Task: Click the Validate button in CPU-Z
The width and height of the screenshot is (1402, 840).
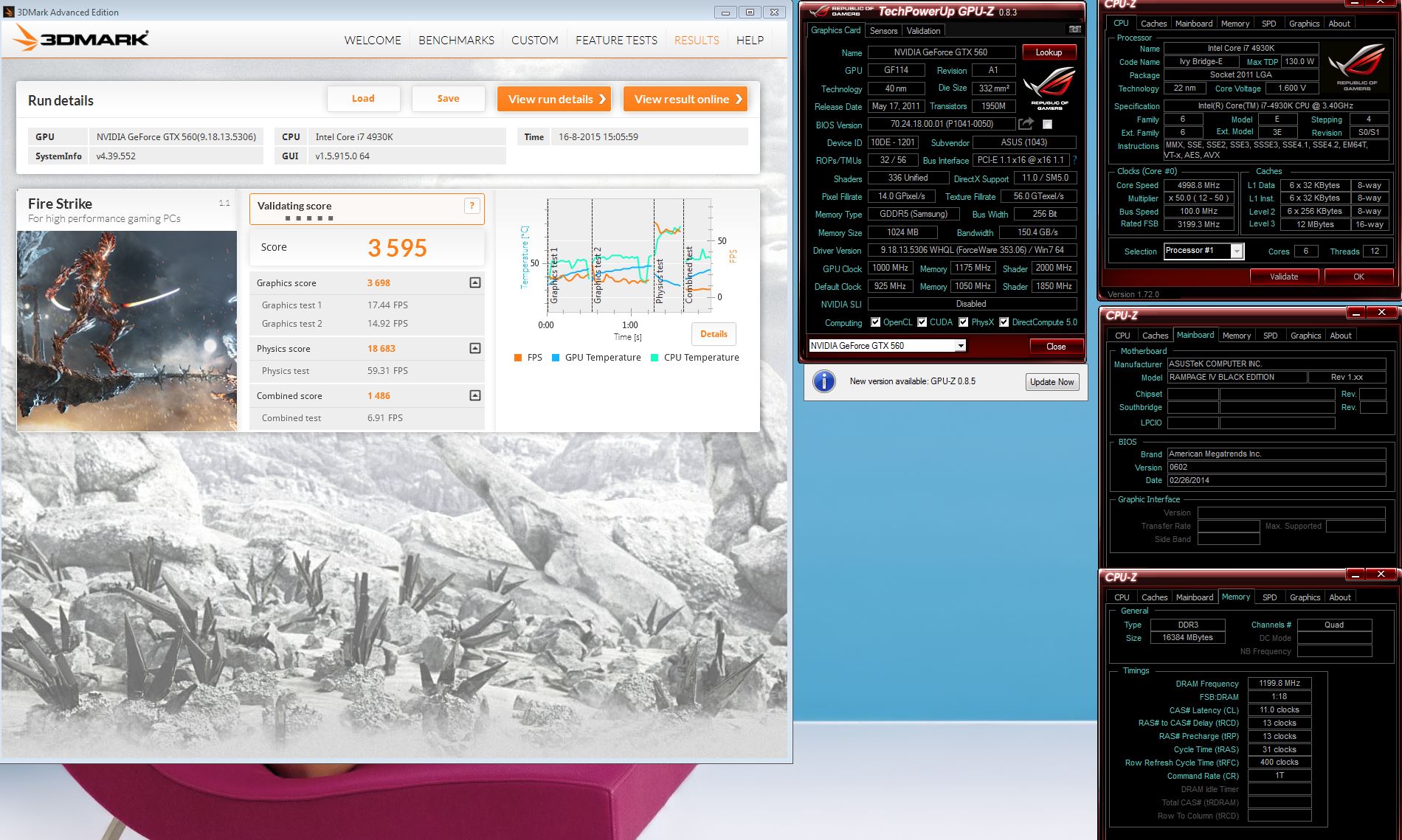Action: click(x=1284, y=277)
